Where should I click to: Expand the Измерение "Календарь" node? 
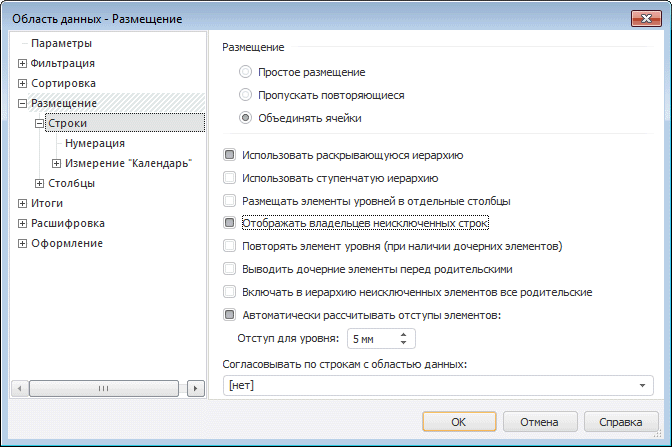[x=56, y=163]
